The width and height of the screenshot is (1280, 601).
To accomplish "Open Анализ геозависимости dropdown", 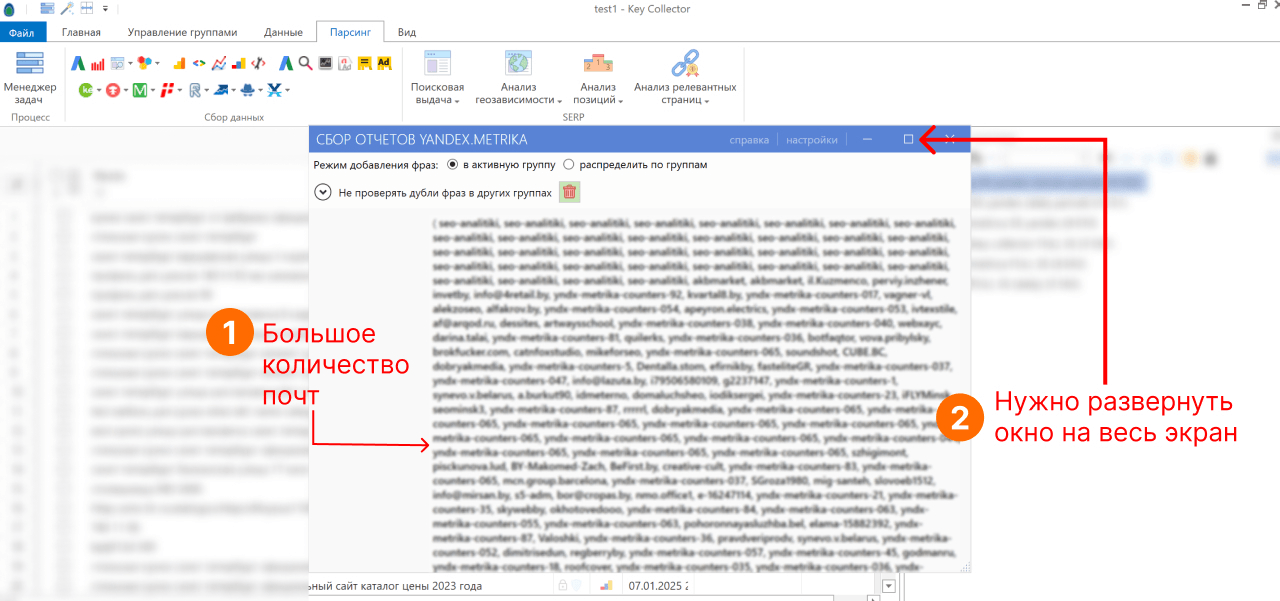I will point(517,77).
